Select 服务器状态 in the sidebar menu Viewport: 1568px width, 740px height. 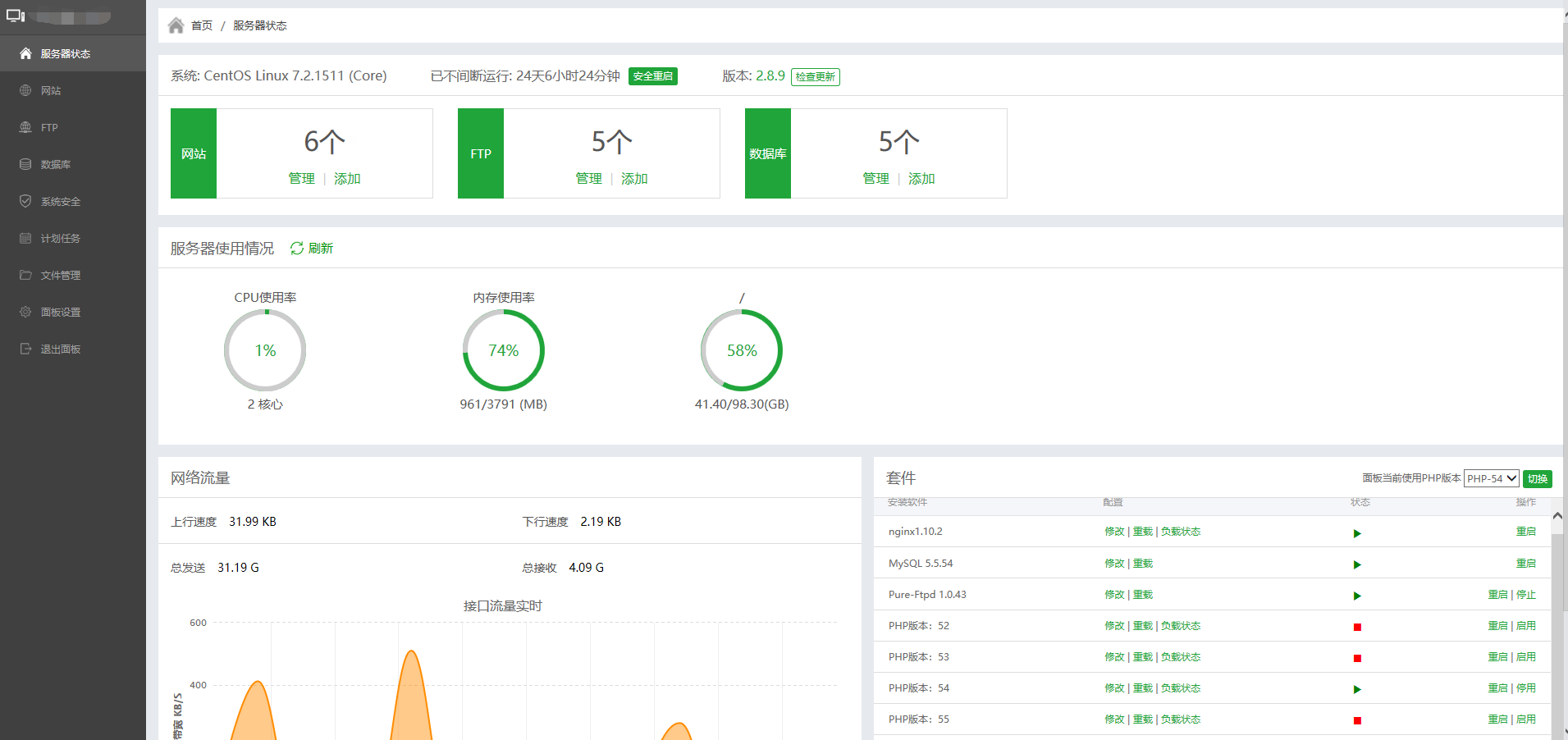[66, 53]
